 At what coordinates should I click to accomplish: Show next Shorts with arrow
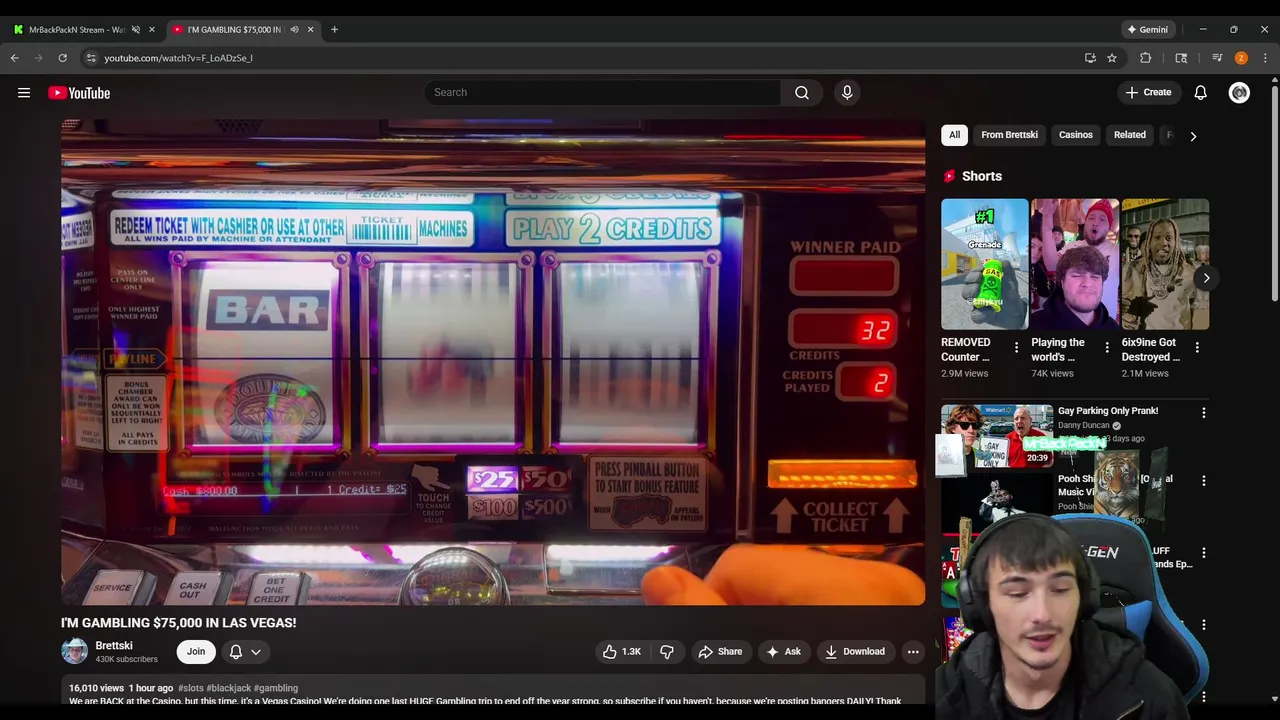click(1206, 279)
